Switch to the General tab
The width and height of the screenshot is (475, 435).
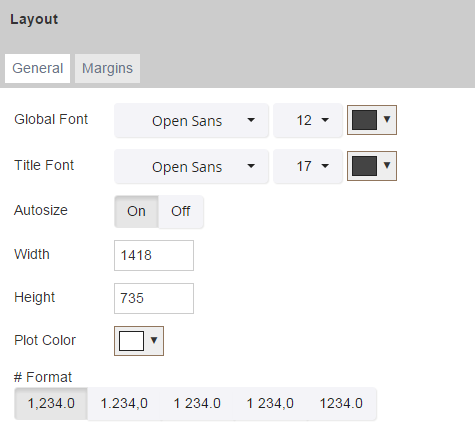tap(37, 68)
